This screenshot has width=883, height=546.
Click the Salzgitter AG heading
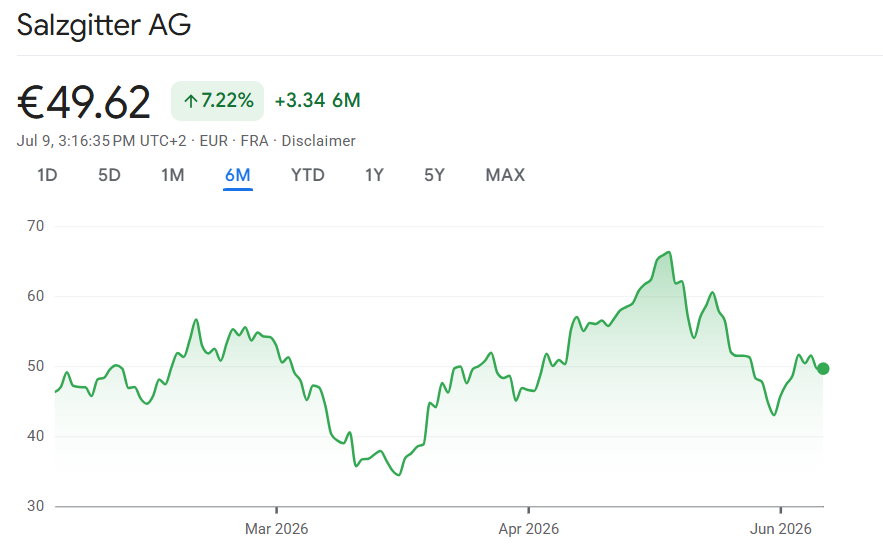(104, 25)
